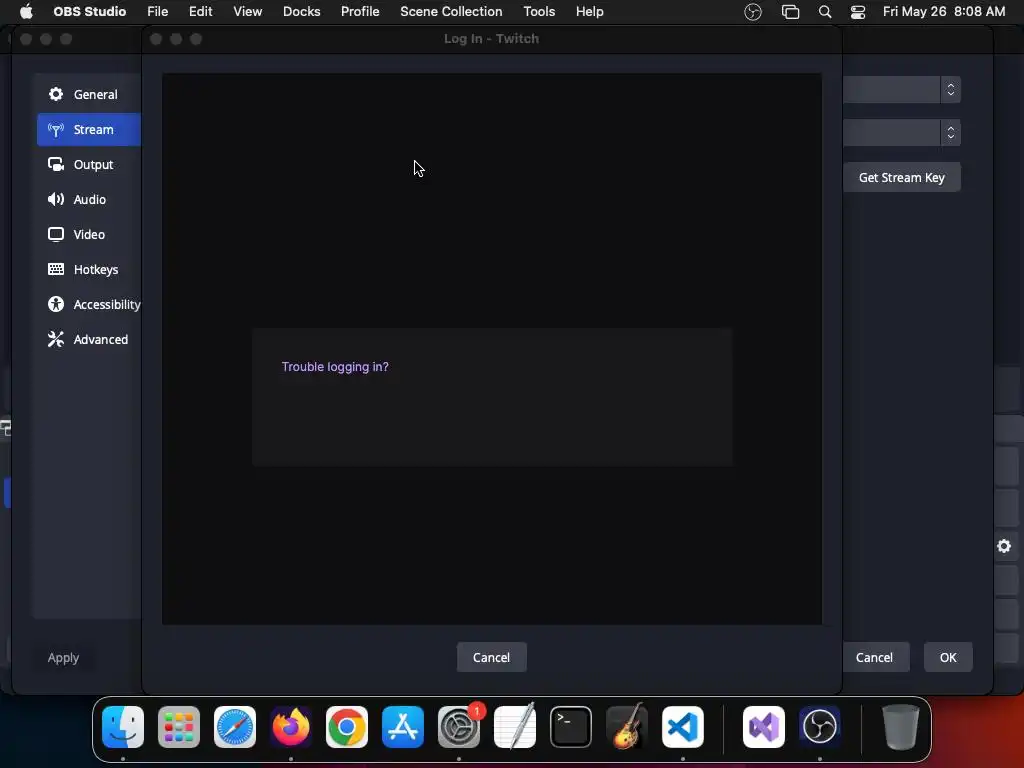Click the Stage Manager windows icon in menu bar

pyautogui.click(x=790, y=12)
